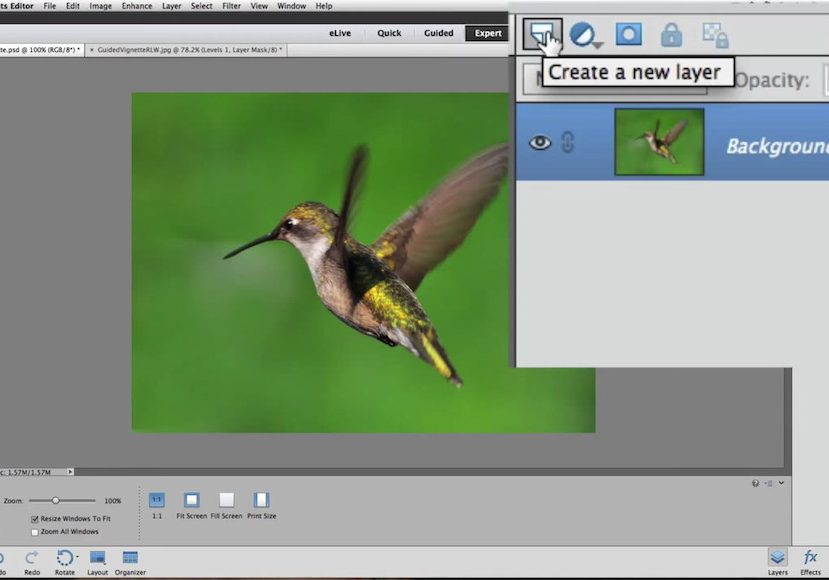Open the Image menu
The height and width of the screenshot is (580, 829).
click(x=100, y=6)
